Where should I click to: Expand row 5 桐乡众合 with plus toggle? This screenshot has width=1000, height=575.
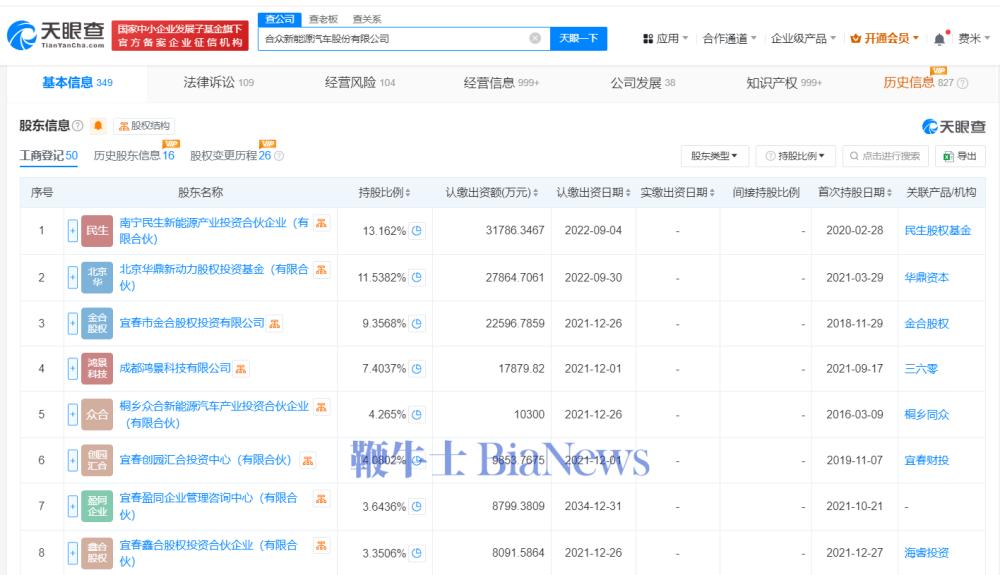point(73,414)
